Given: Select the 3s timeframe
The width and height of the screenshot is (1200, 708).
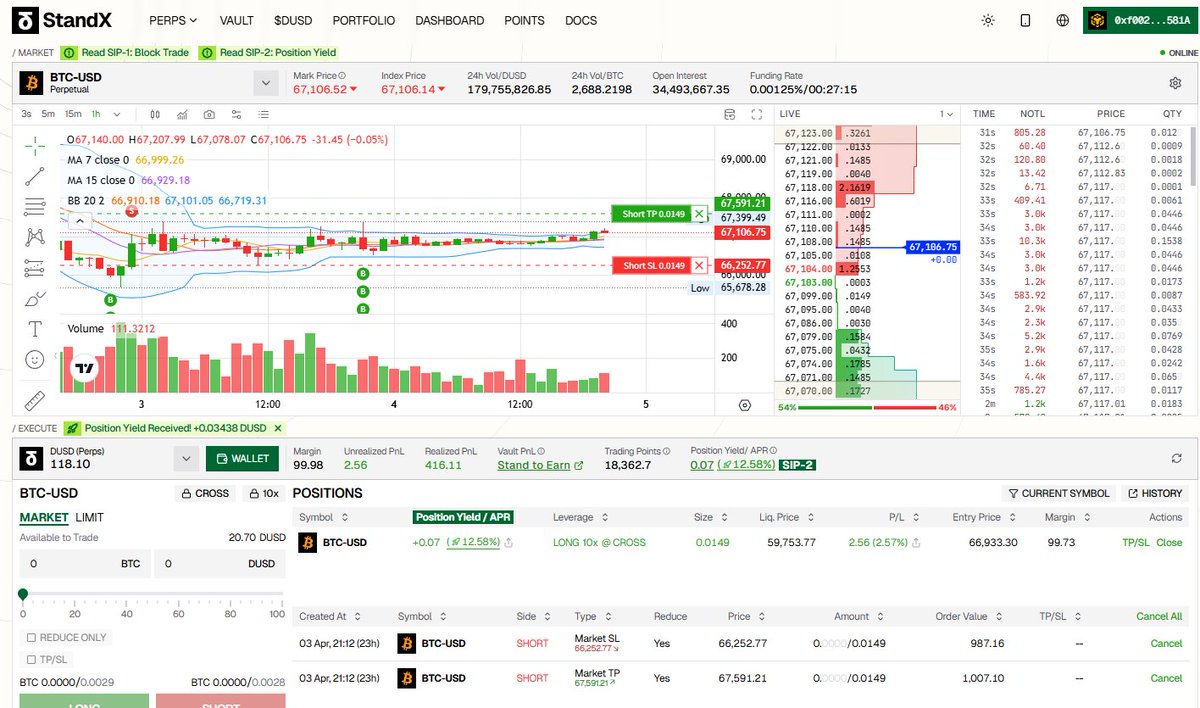Looking at the screenshot, I should 27,114.
